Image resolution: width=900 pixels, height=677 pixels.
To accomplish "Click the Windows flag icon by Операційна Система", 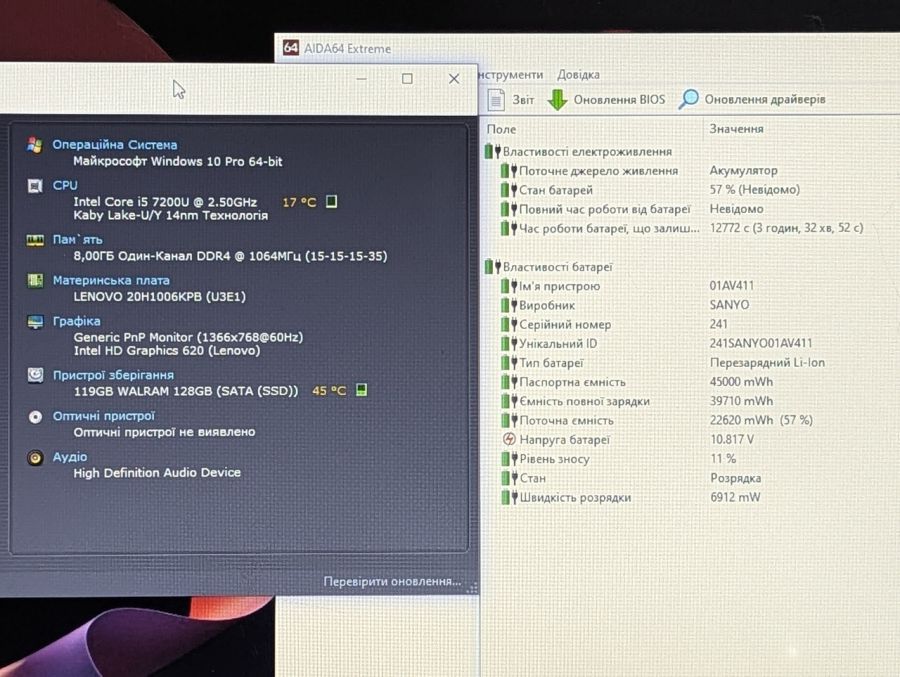I will point(35,145).
